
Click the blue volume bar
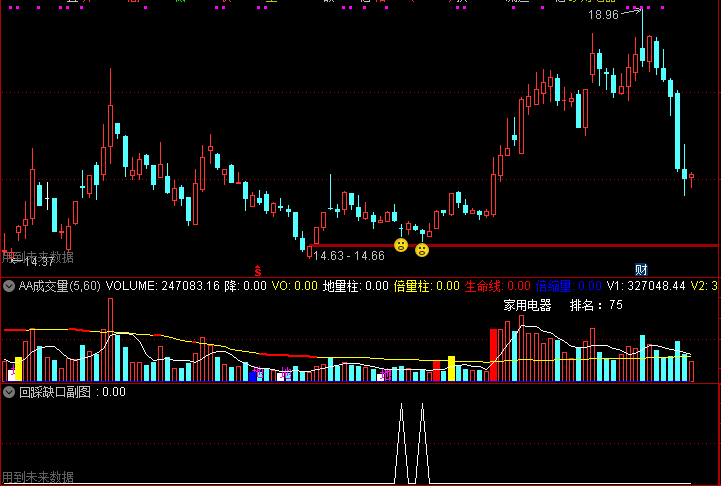(x=252, y=377)
